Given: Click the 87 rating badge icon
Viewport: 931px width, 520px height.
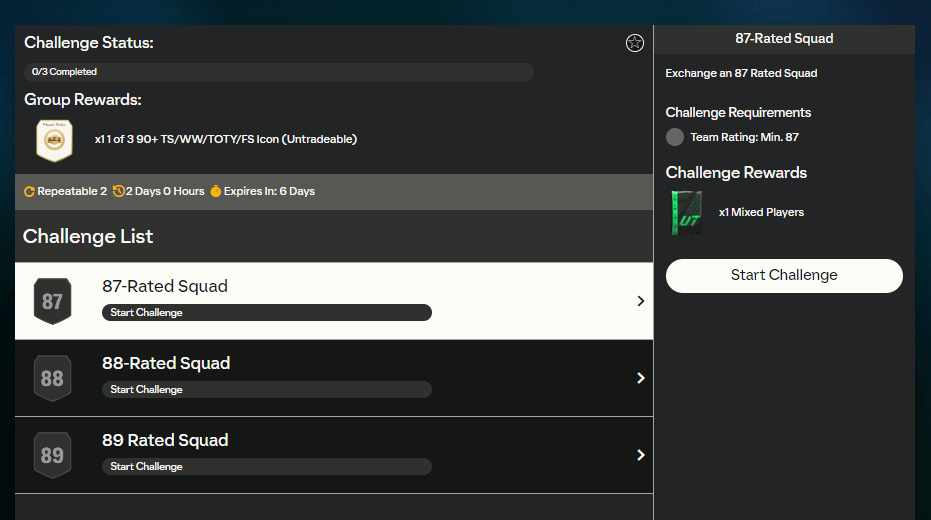Looking at the screenshot, I should (x=52, y=301).
